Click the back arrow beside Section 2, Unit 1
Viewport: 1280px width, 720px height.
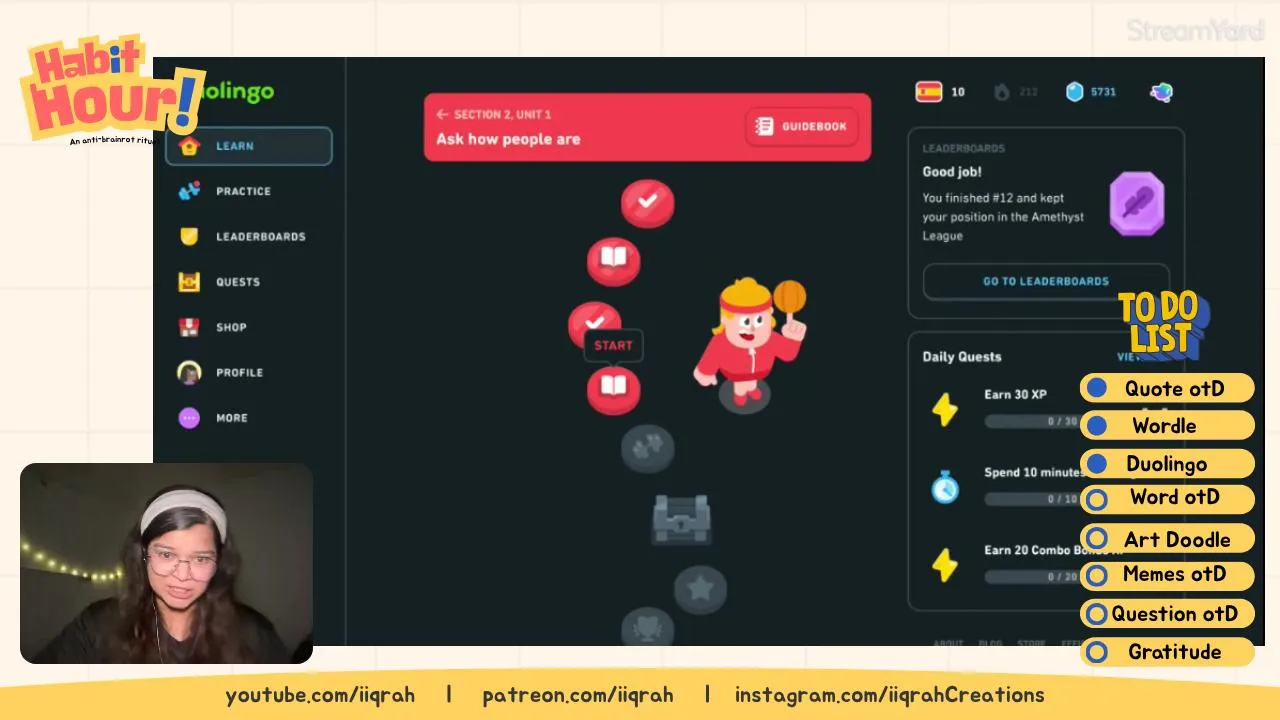point(442,115)
